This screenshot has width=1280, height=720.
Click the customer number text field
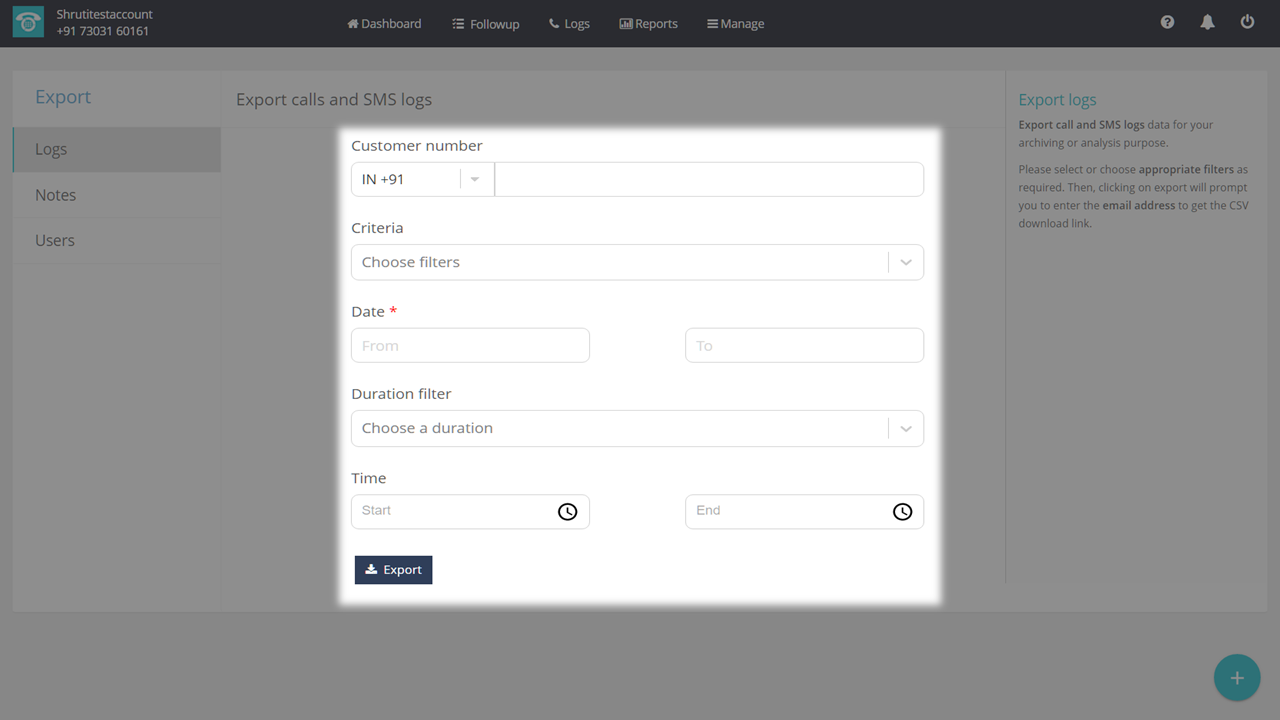click(x=708, y=180)
